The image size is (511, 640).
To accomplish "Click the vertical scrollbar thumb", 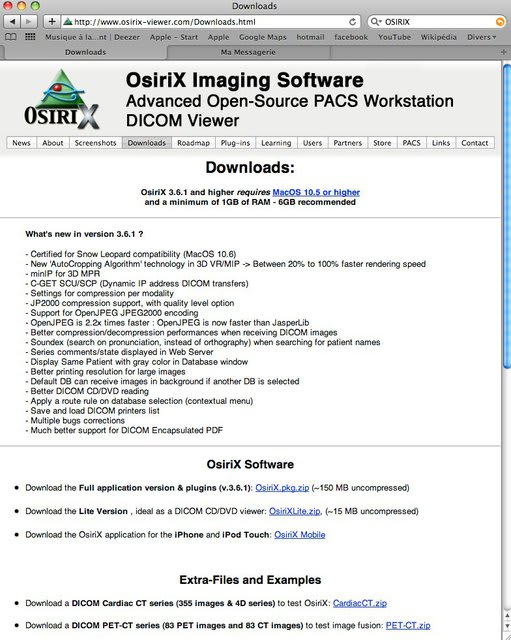I will (x=507, y=216).
